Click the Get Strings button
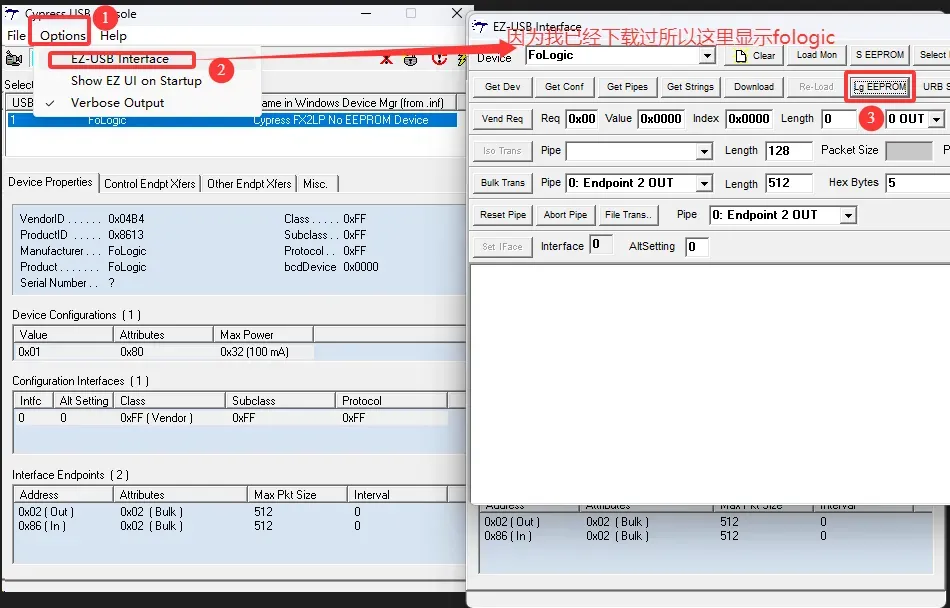The width and height of the screenshot is (950, 608). (690, 87)
